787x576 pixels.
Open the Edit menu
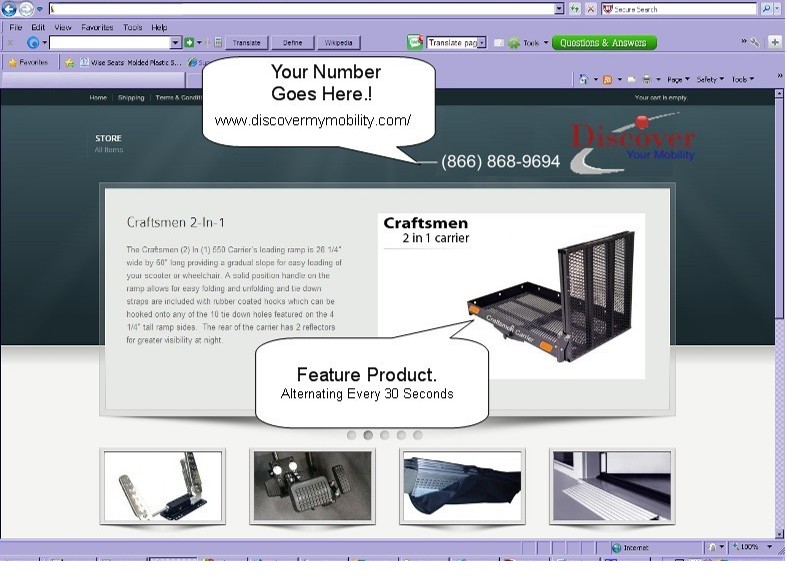click(38, 28)
